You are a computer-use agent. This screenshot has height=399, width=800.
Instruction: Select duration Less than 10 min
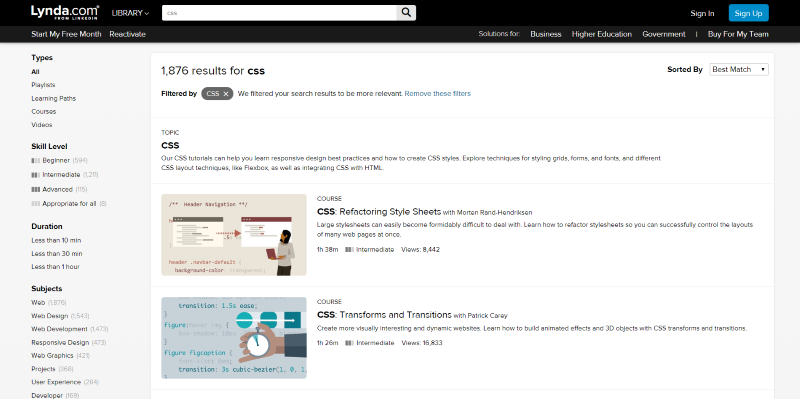coord(56,240)
